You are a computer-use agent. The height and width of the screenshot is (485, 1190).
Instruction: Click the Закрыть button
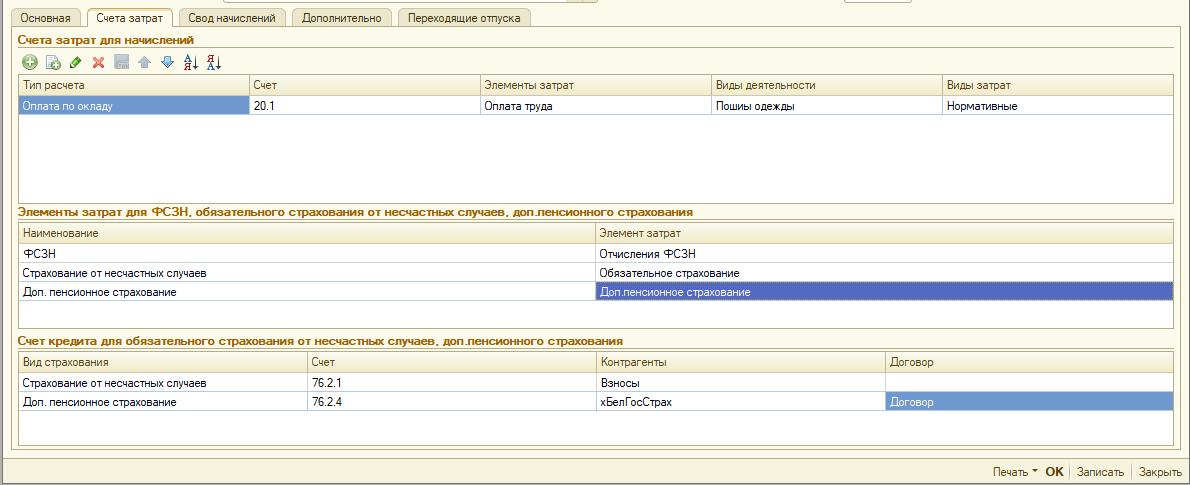[x=1160, y=472]
